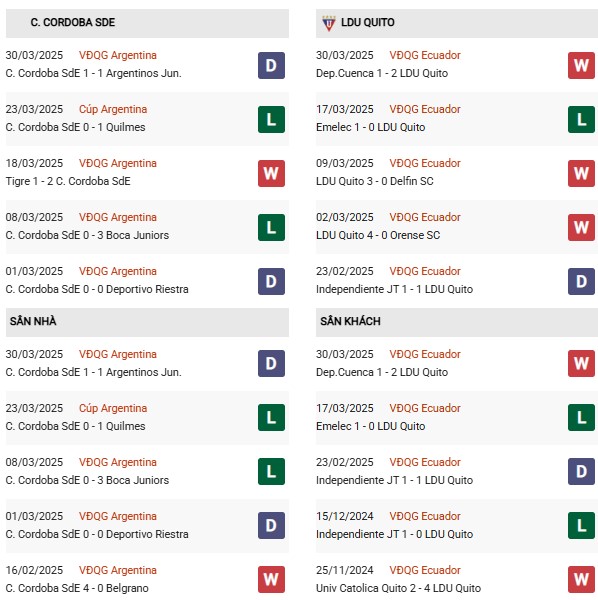Select the C. Cordoba SdE 0 - 3 Boca Juniors row under SÂN NHÀ
The width and height of the screenshot is (598, 600).
point(147,472)
